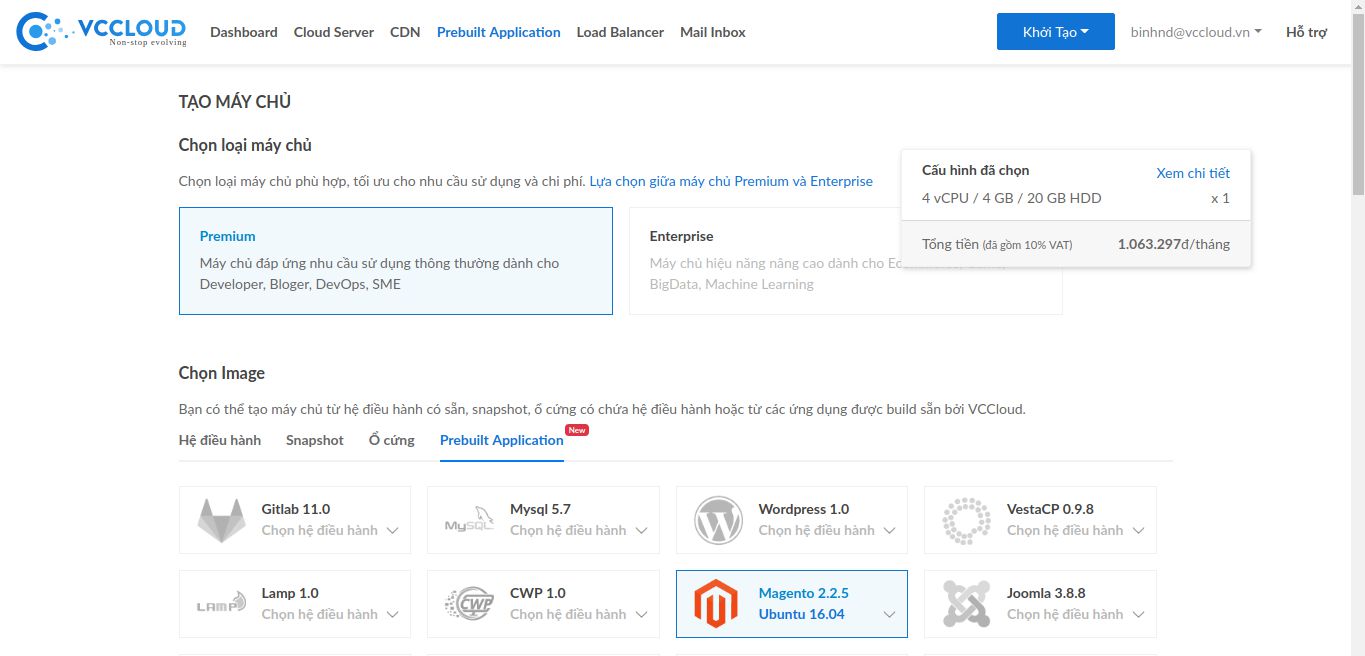Expand Joomla 3.8.8 OS dropdown chevron

click(1138, 615)
